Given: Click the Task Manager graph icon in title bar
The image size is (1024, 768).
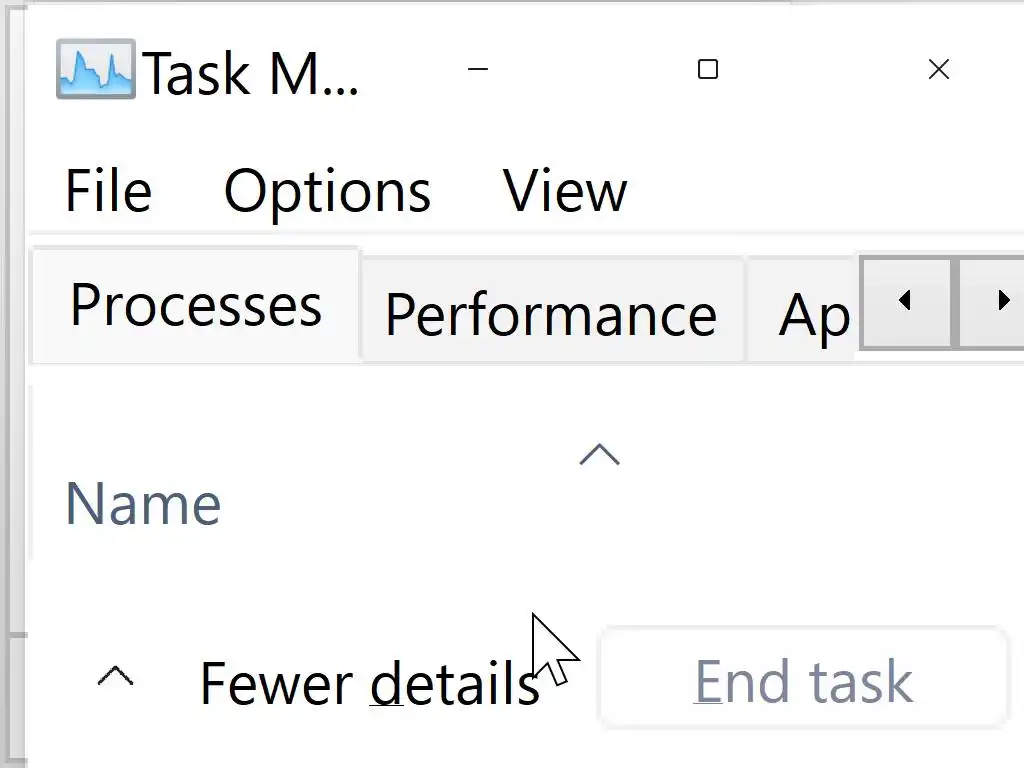Looking at the screenshot, I should tap(95, 69).
